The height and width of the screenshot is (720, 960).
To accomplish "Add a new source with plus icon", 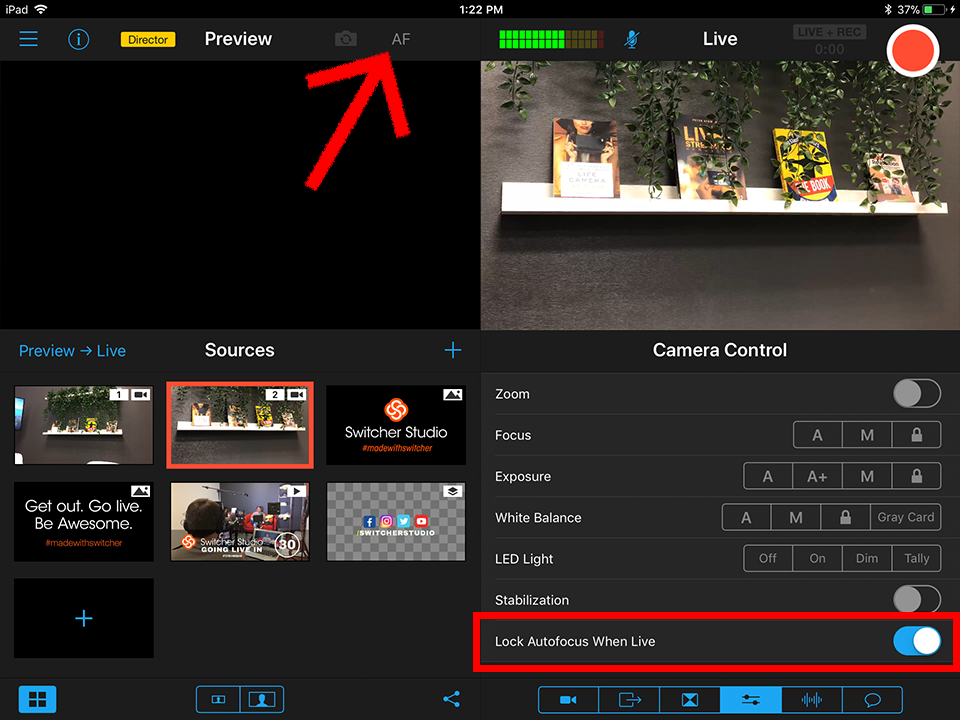I will pyautogui.click(x=452, y=350).
